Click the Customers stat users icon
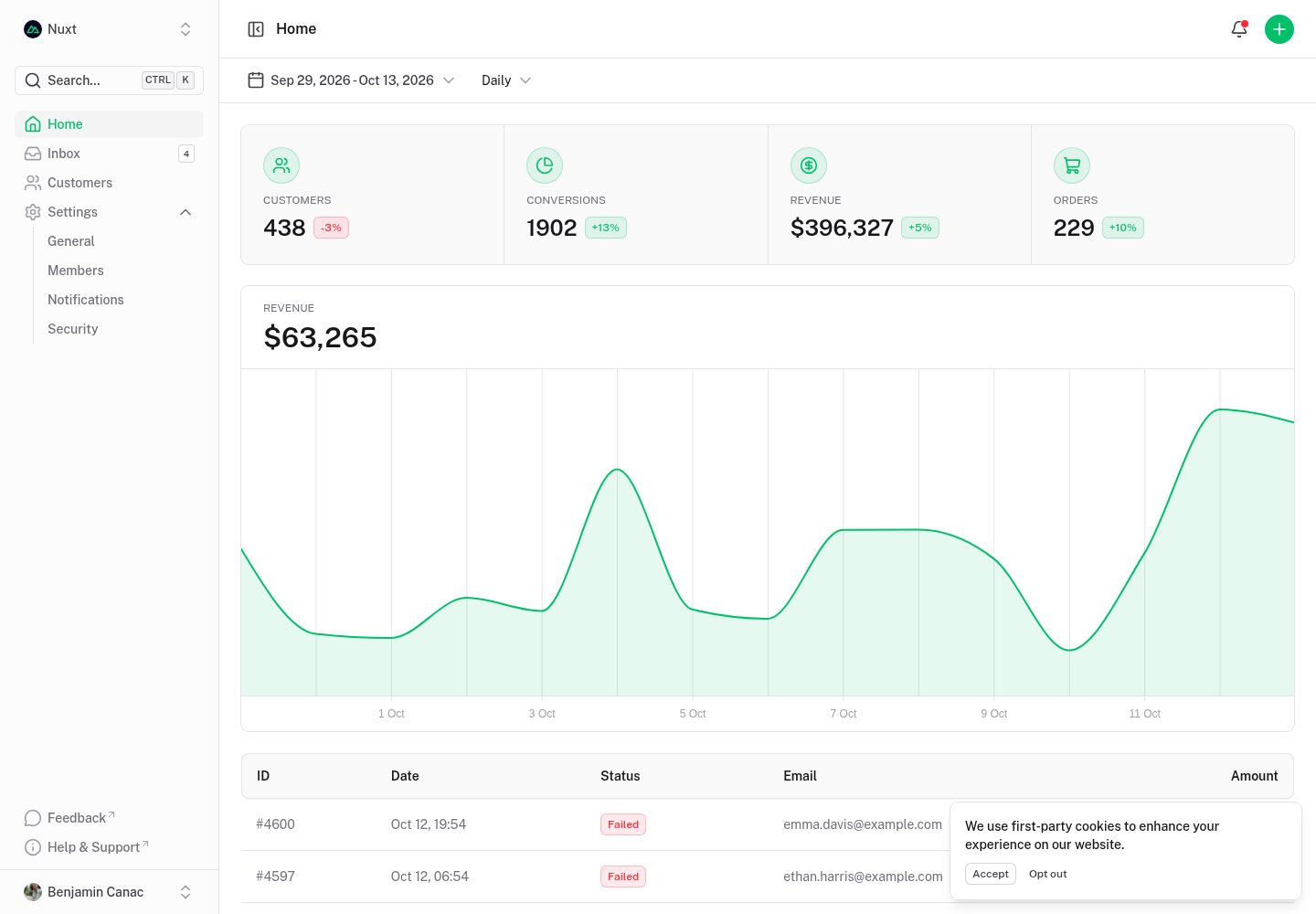The image size is (1316, 914). pyautogui.click(x=281, y=165)
